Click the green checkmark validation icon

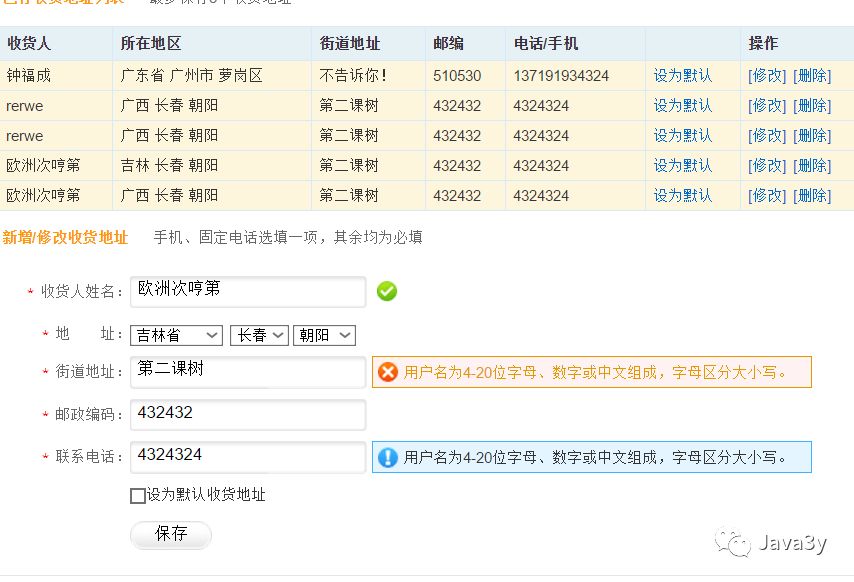point(387,291)
